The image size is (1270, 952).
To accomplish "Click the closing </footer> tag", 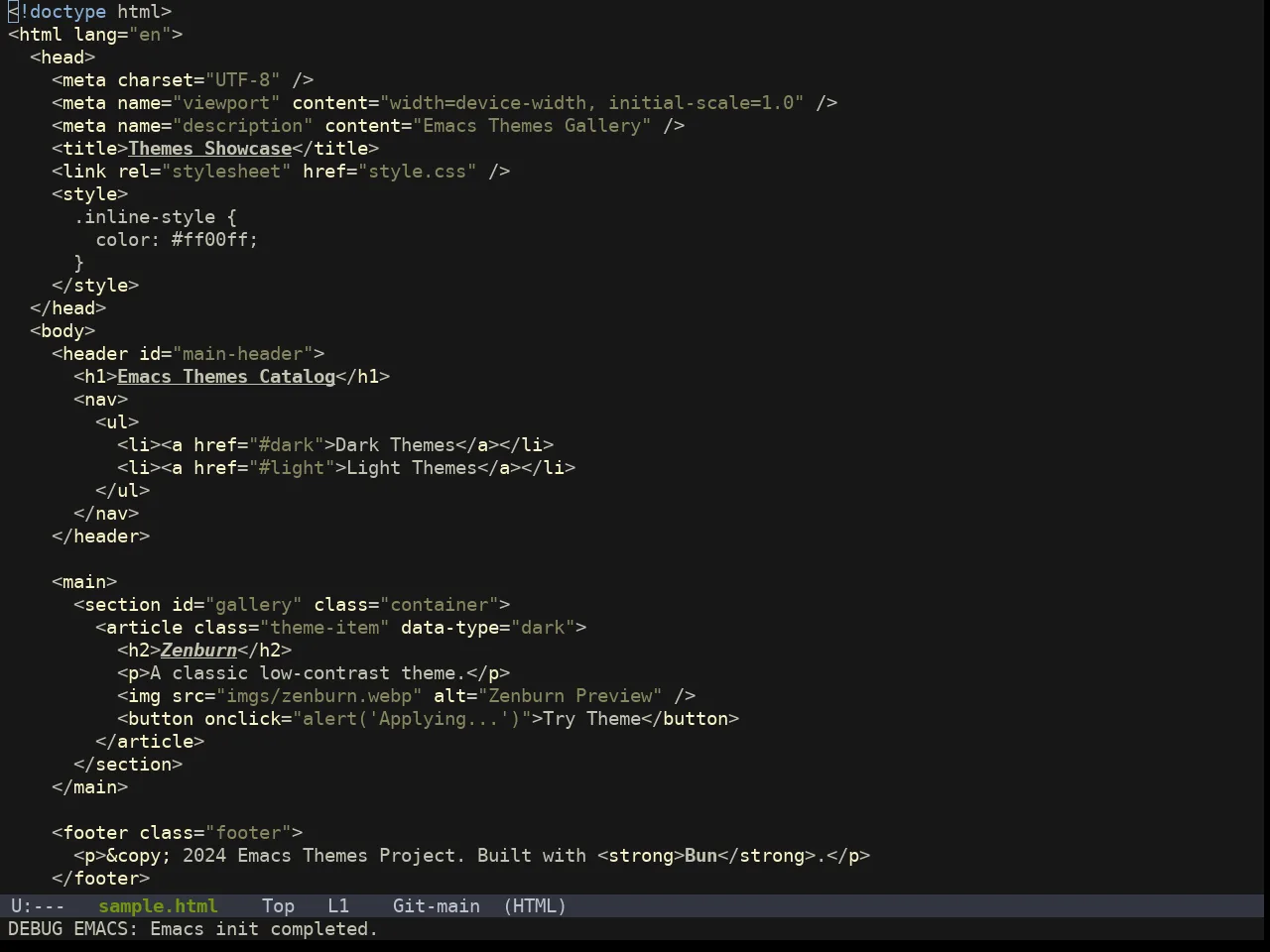I will pyautogui.click(x=101, y=879).
